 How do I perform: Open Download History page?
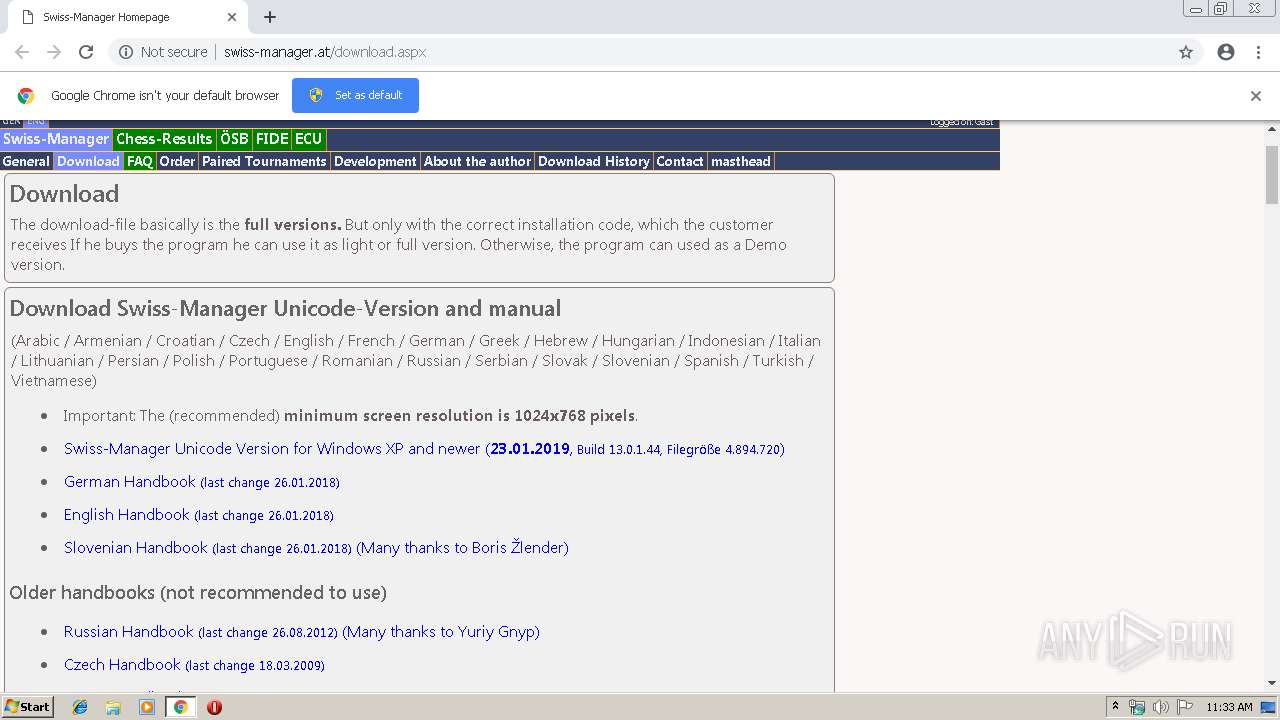(x=594, y=161)
